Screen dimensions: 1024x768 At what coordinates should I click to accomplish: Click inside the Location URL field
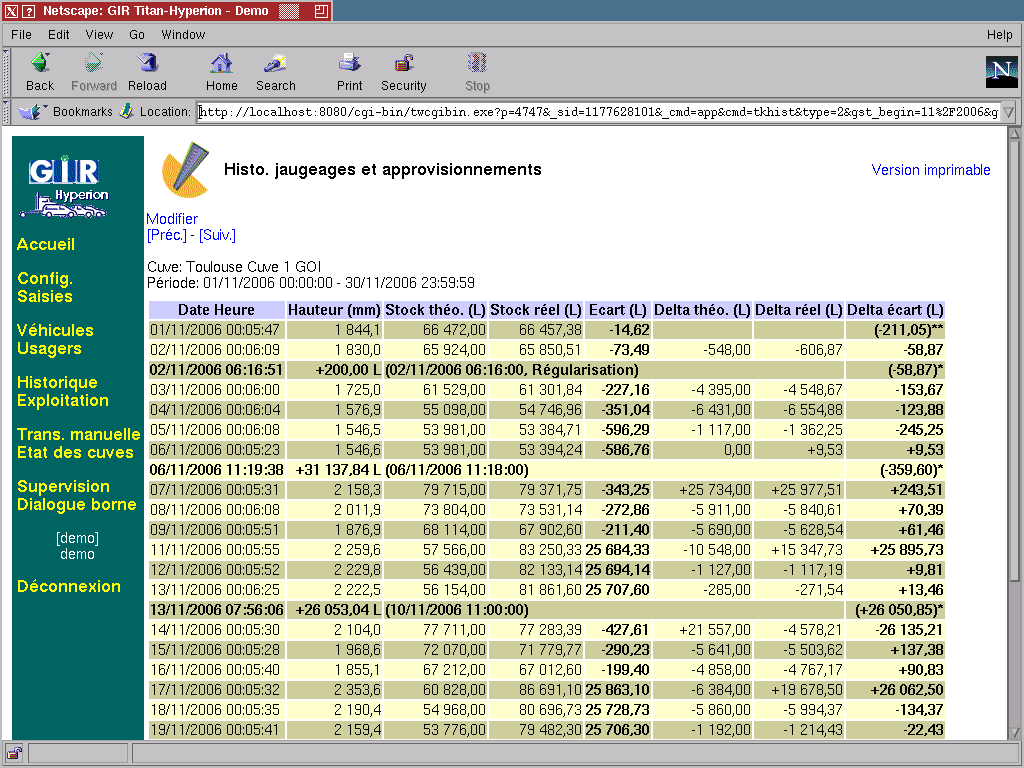(x=598, y=112)
